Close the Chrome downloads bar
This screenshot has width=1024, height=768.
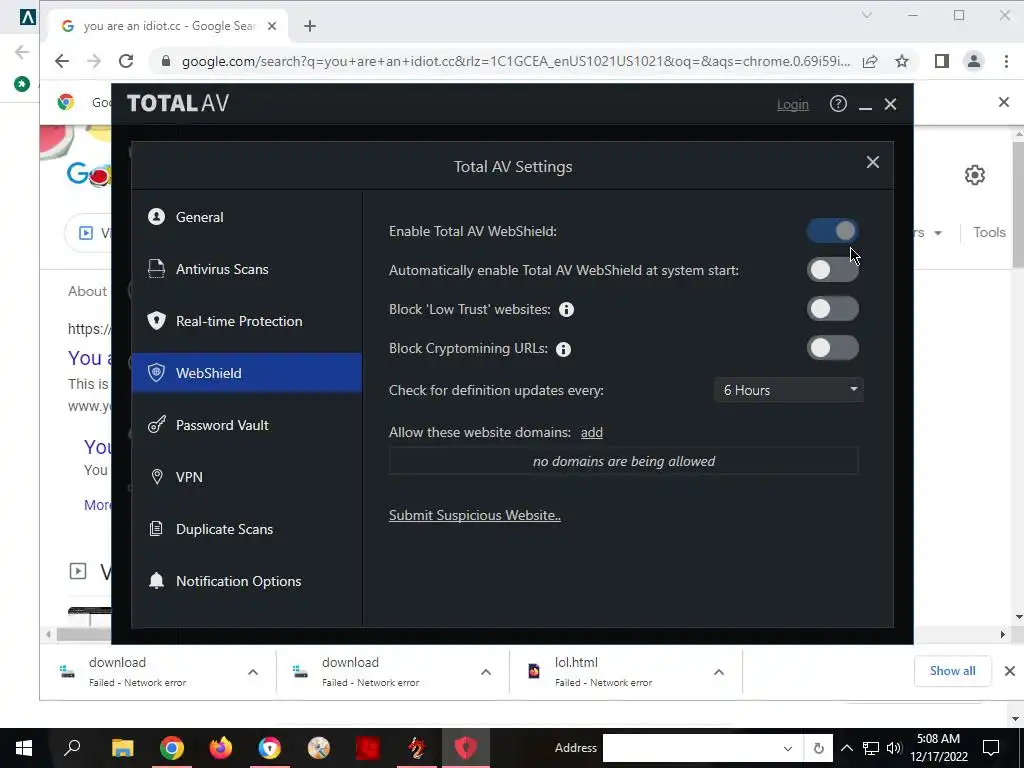[1010, 671]
